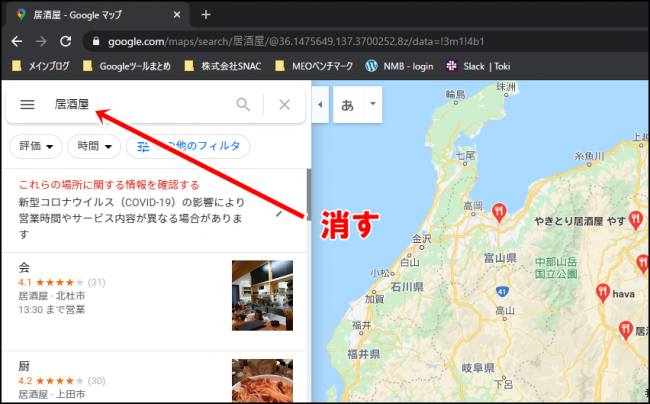Screen dimensions: 650x404
Task: Click the 福井県 map label
Action: [364, 354]
